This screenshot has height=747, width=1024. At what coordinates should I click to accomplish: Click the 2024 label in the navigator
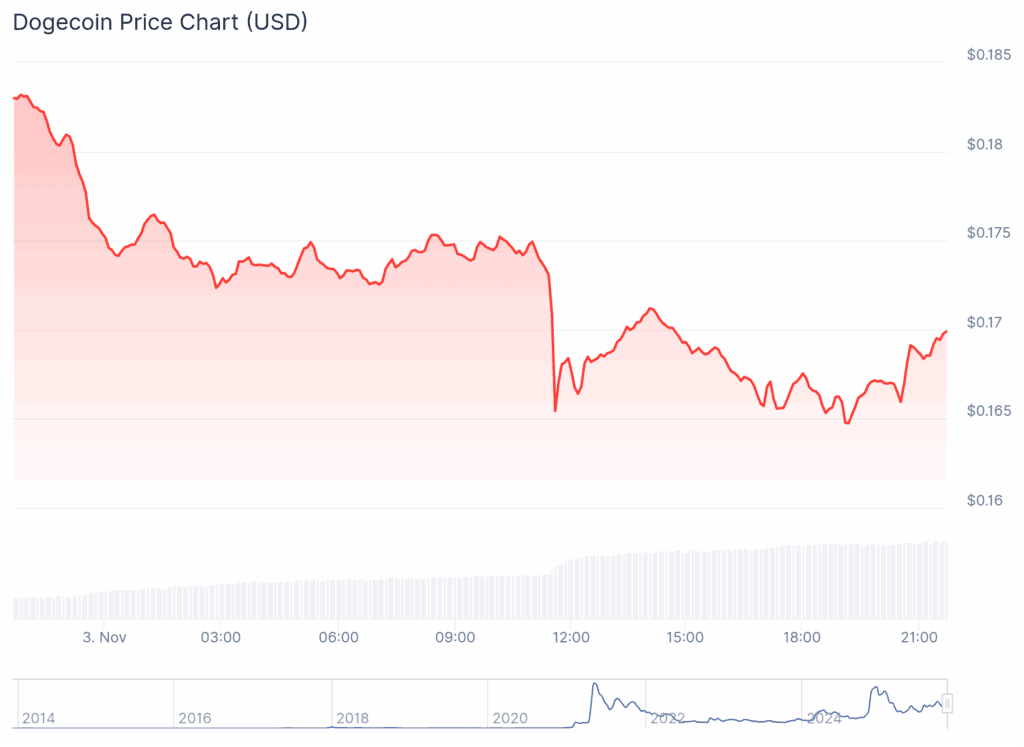coord(824,718)
